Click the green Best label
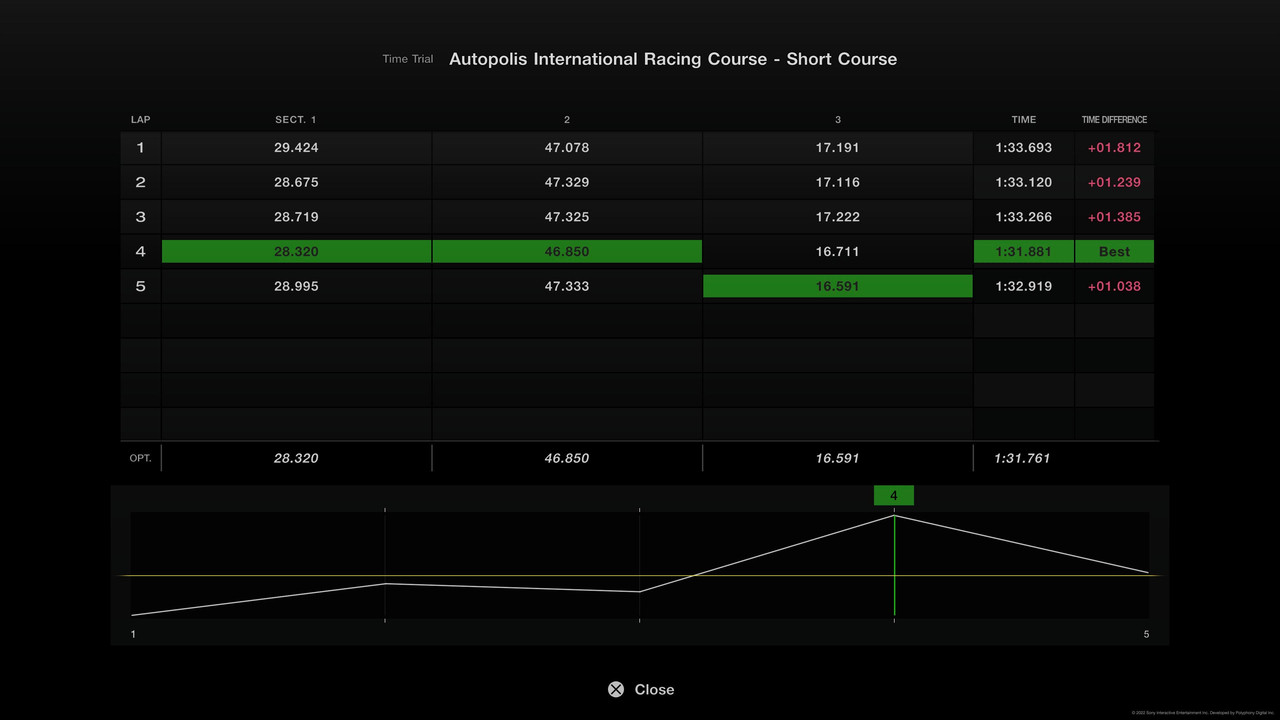 click(x=1114, y=251)
